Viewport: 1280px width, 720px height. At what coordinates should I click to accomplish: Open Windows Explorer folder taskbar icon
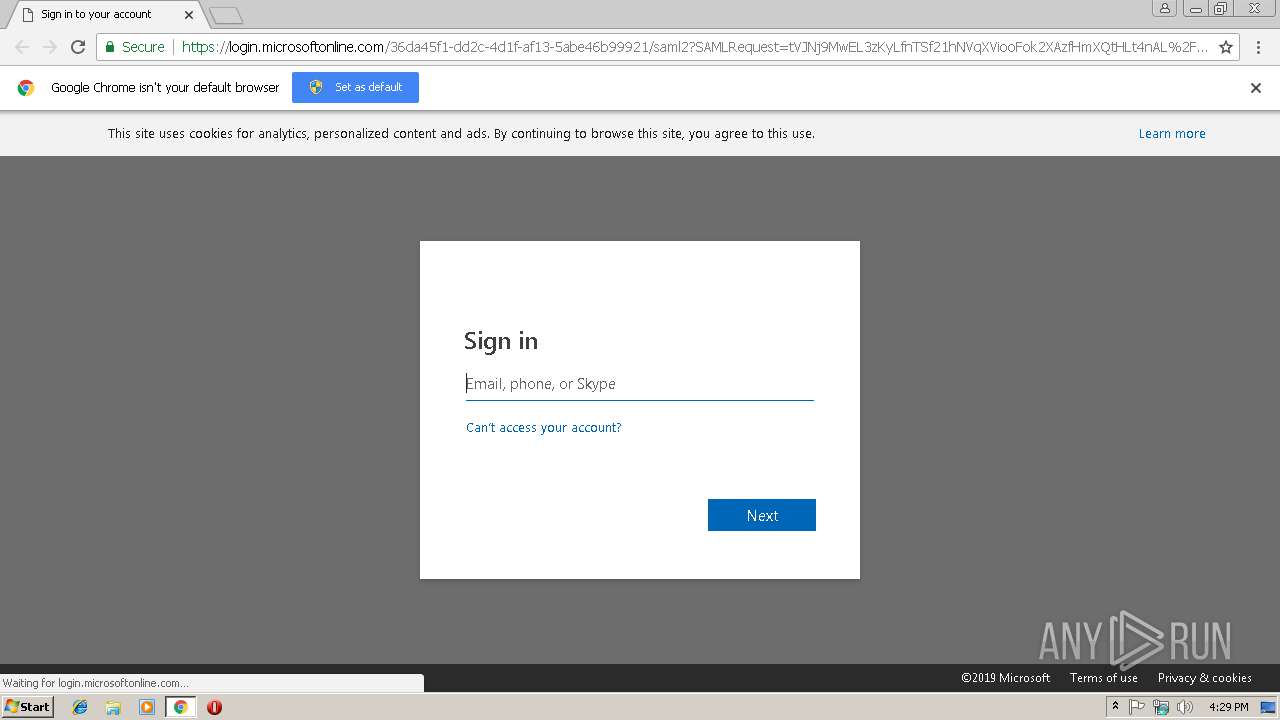113,707
